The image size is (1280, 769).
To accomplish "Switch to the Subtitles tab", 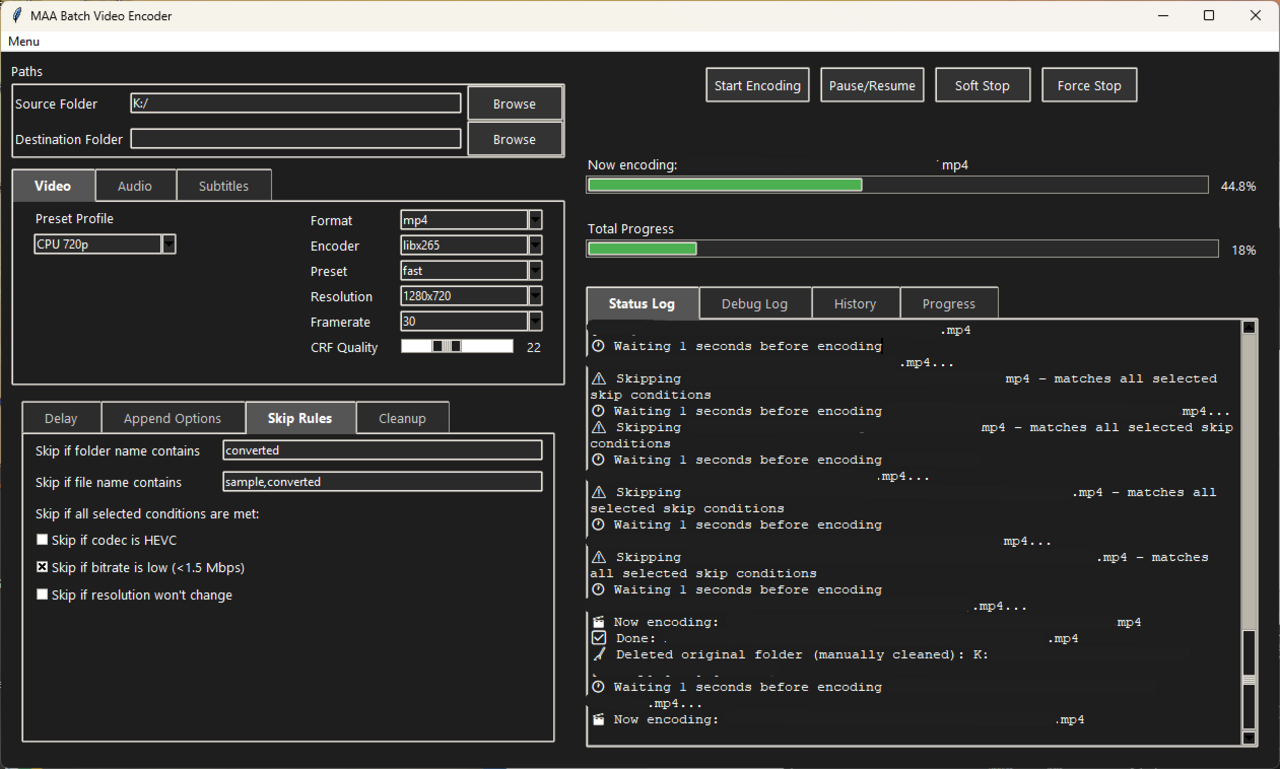I will click(x=224, y=186).
